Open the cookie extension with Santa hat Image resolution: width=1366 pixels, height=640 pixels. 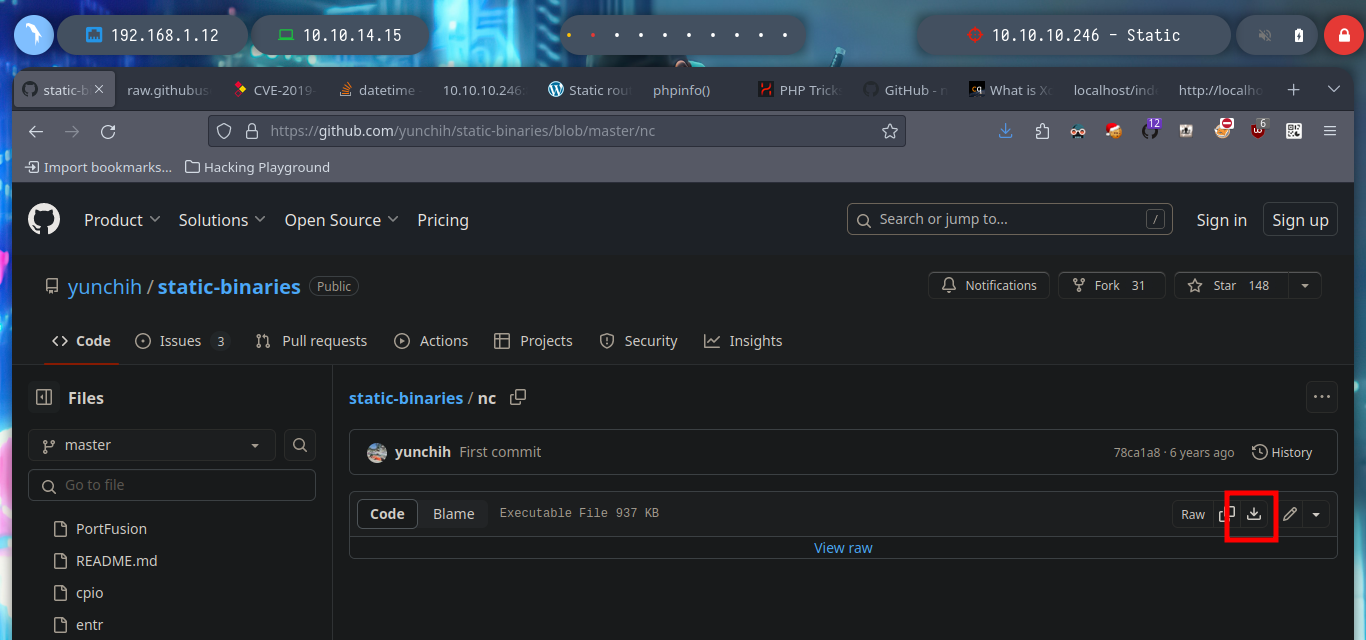click(x=1114, y=131)
